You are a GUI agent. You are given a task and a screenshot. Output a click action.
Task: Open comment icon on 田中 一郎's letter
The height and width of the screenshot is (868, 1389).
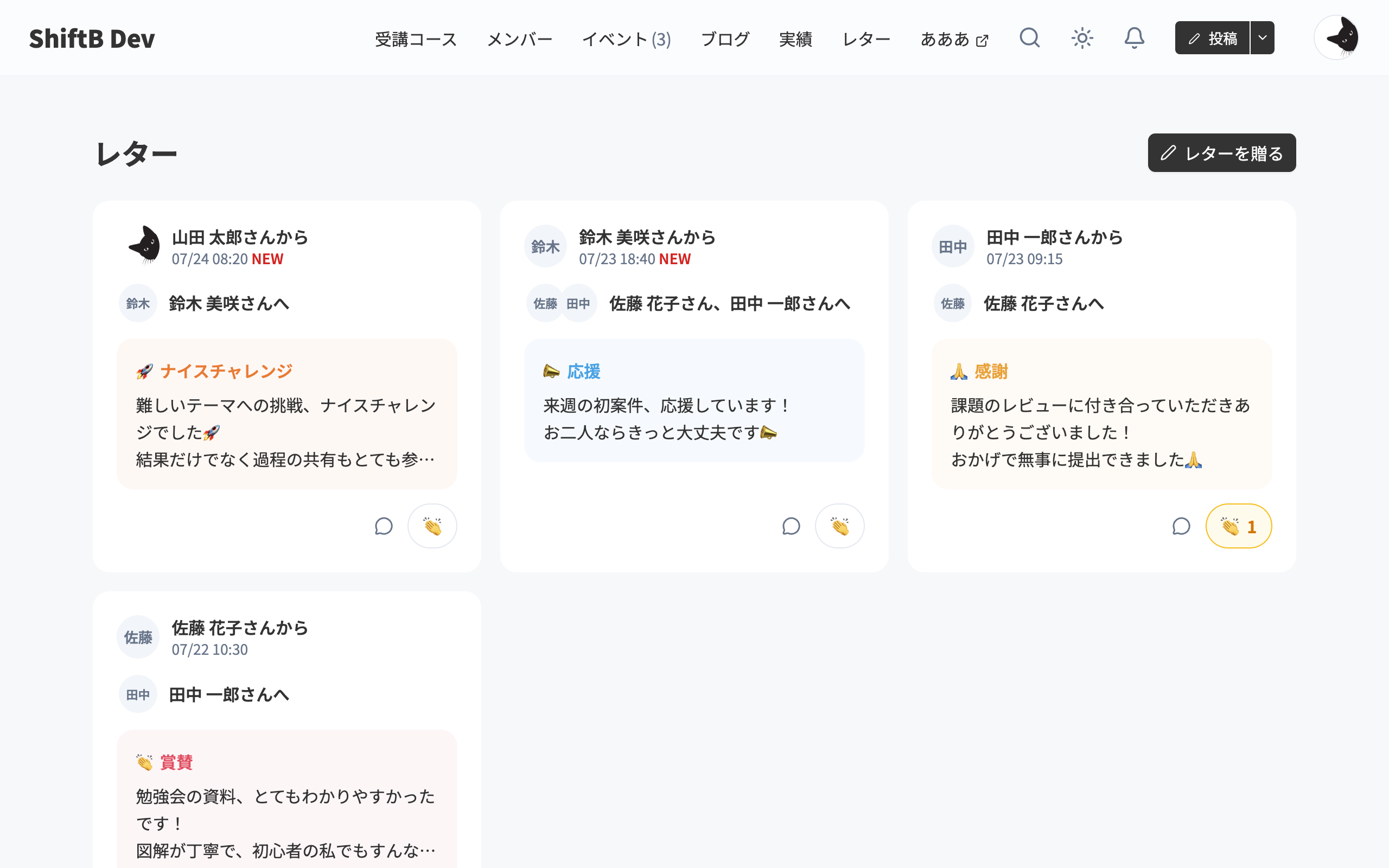(x=1181, y=526)
